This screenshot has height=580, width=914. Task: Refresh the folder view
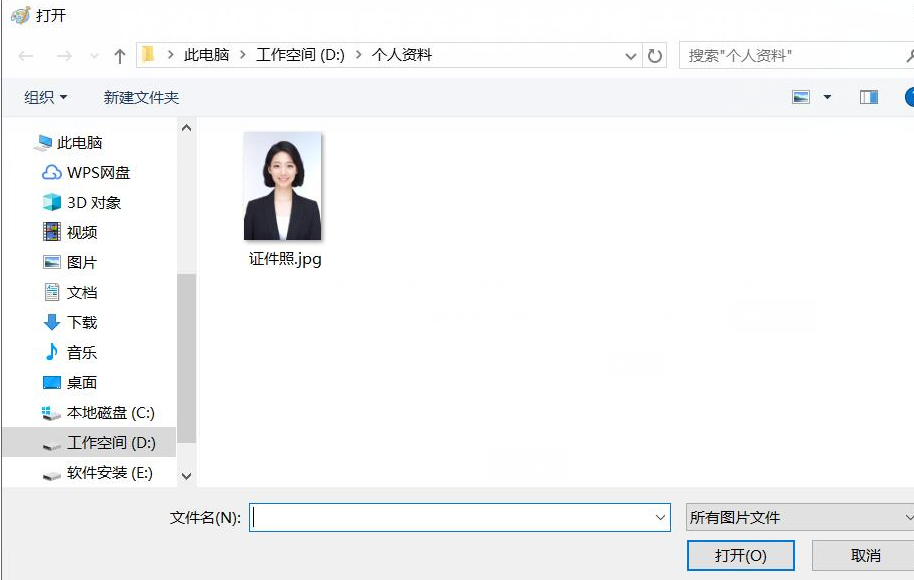pyautogui.click(x=656, y=55)
